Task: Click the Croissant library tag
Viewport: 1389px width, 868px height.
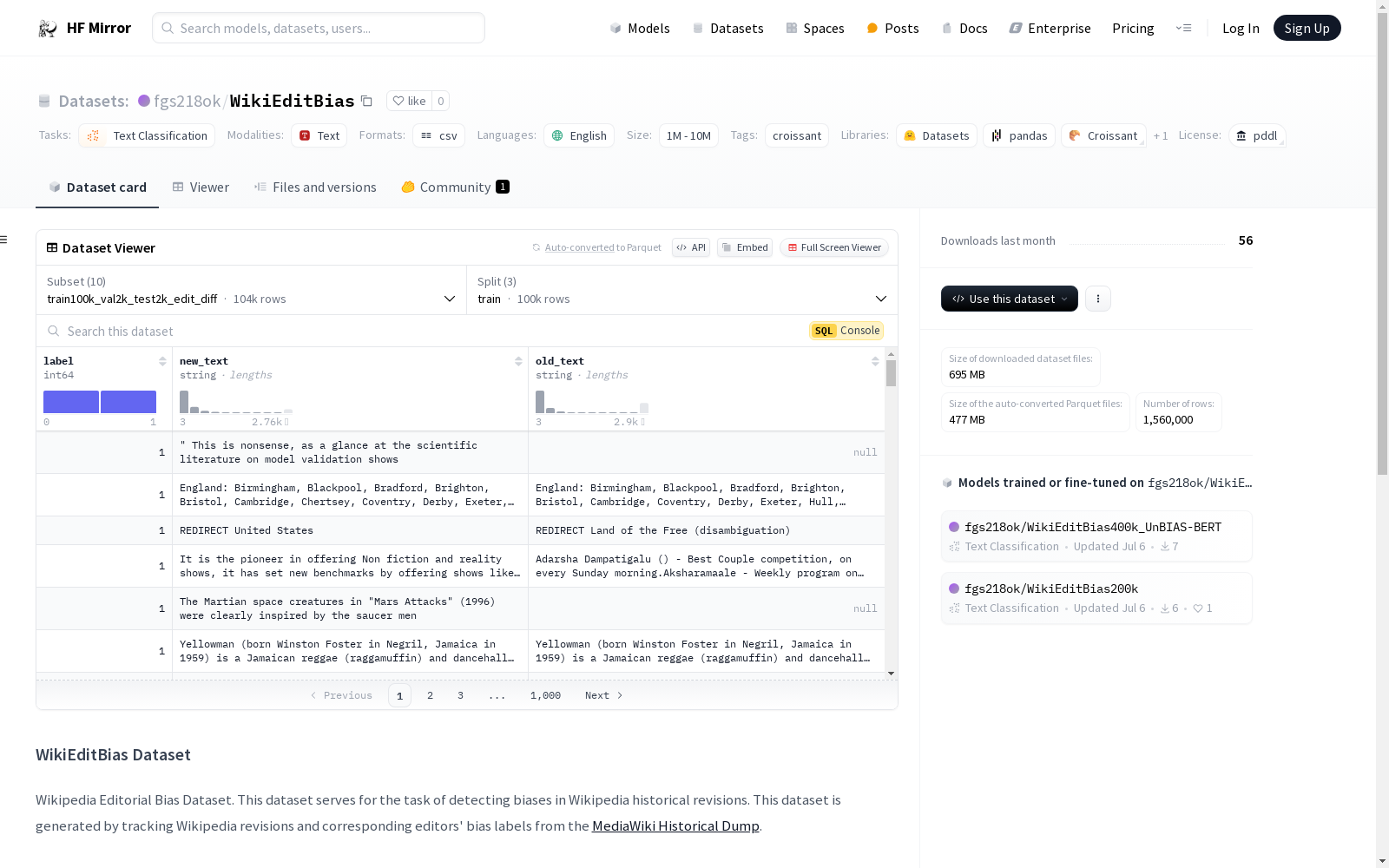Action: (1103, 135)
